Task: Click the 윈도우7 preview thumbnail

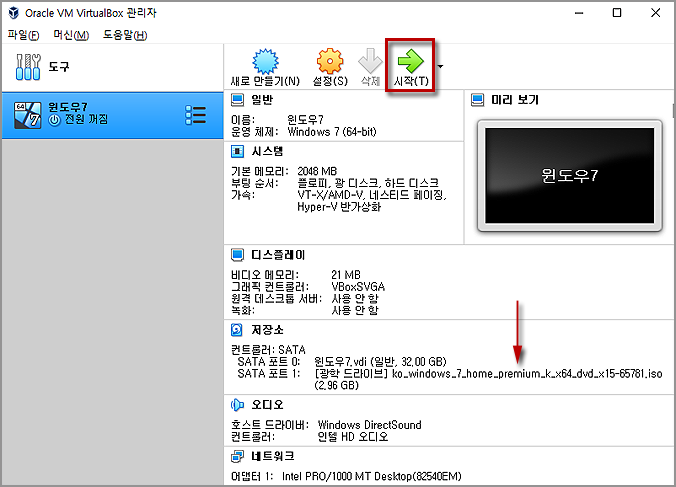Action: [x=570, y=175]
